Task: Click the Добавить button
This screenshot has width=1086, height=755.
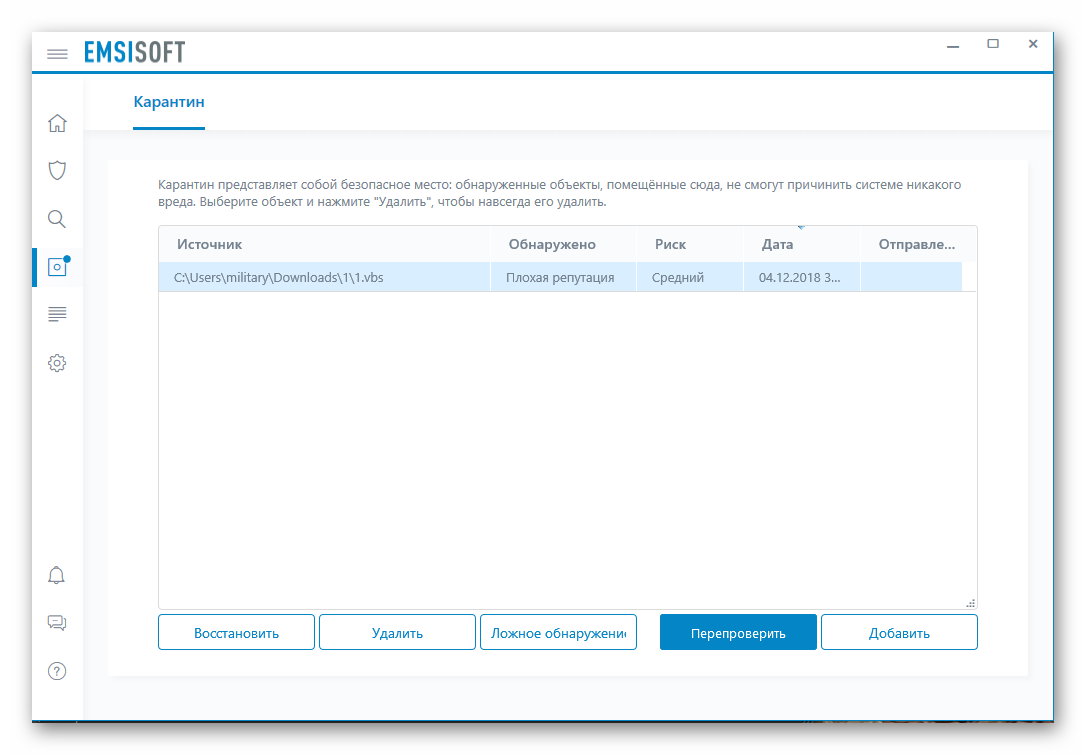Action: 899,632
